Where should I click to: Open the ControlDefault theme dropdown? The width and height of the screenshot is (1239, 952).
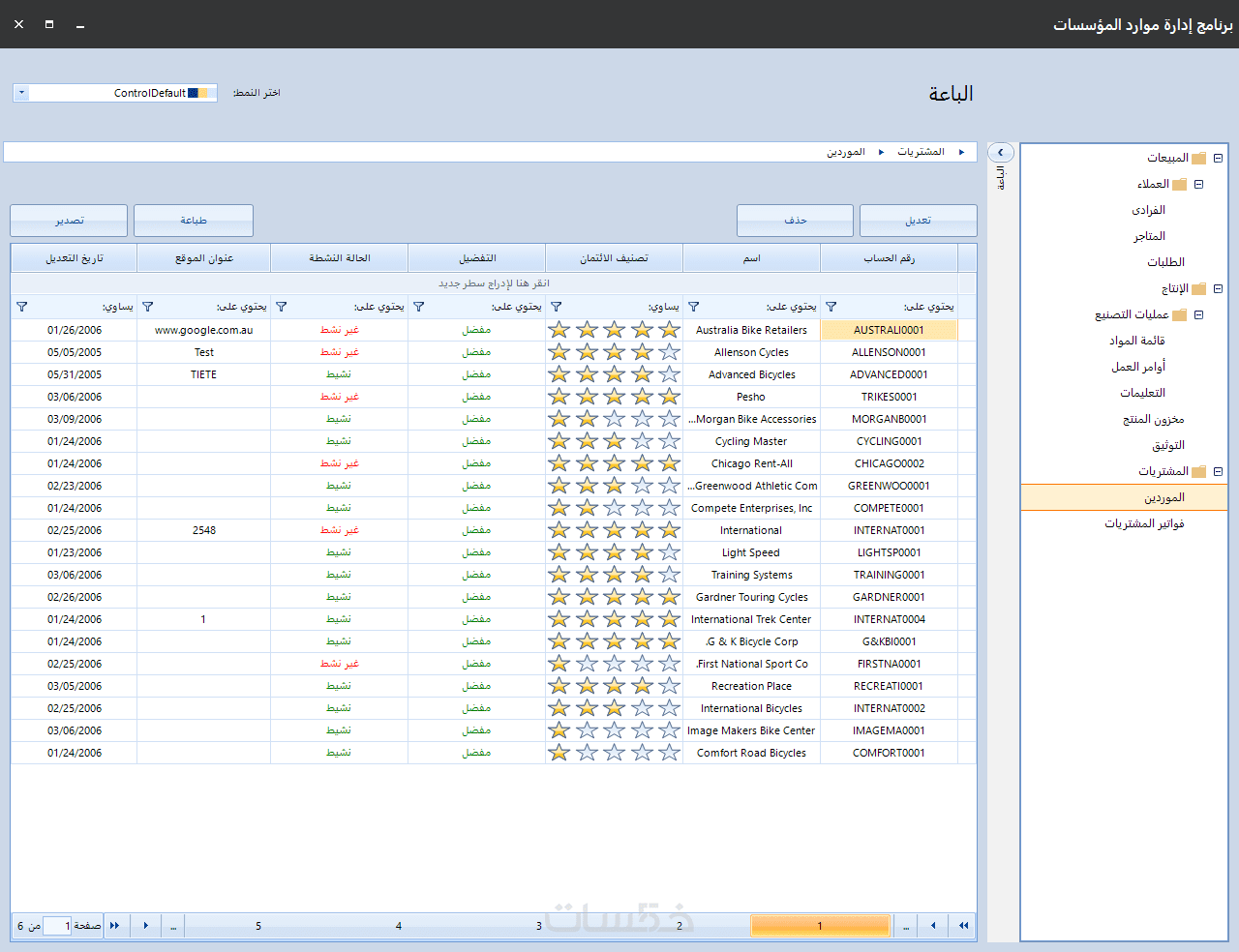pos(22,93)
